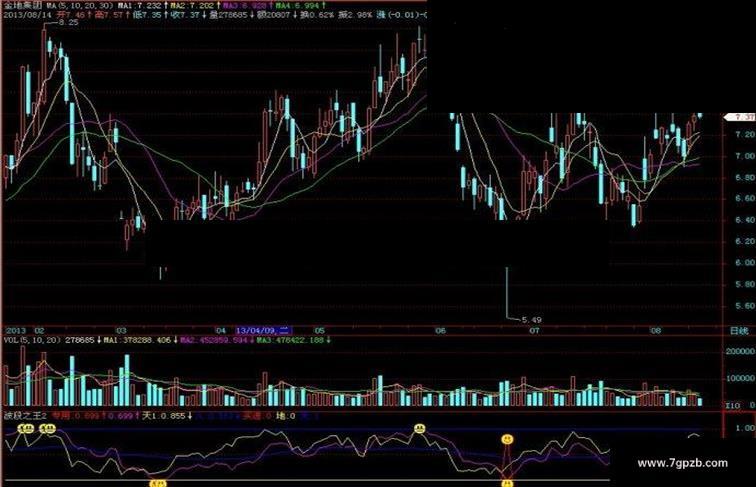Image resolution: width=756 pixels, height=487 pixels.
Task: Click the 7.00 price axis label
Action: pyautogui.click(x=745, y=156)
